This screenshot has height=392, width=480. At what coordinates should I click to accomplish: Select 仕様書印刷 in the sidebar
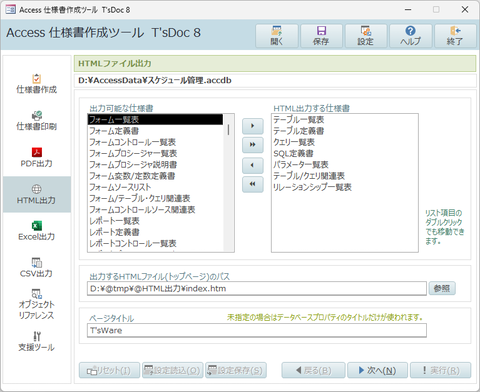(37, 121)
